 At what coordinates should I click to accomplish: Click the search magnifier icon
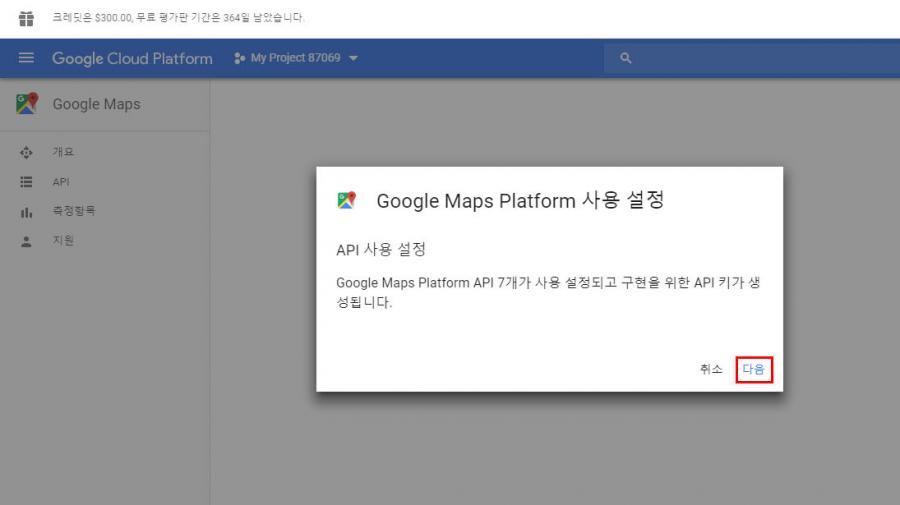tap(626, 58)
